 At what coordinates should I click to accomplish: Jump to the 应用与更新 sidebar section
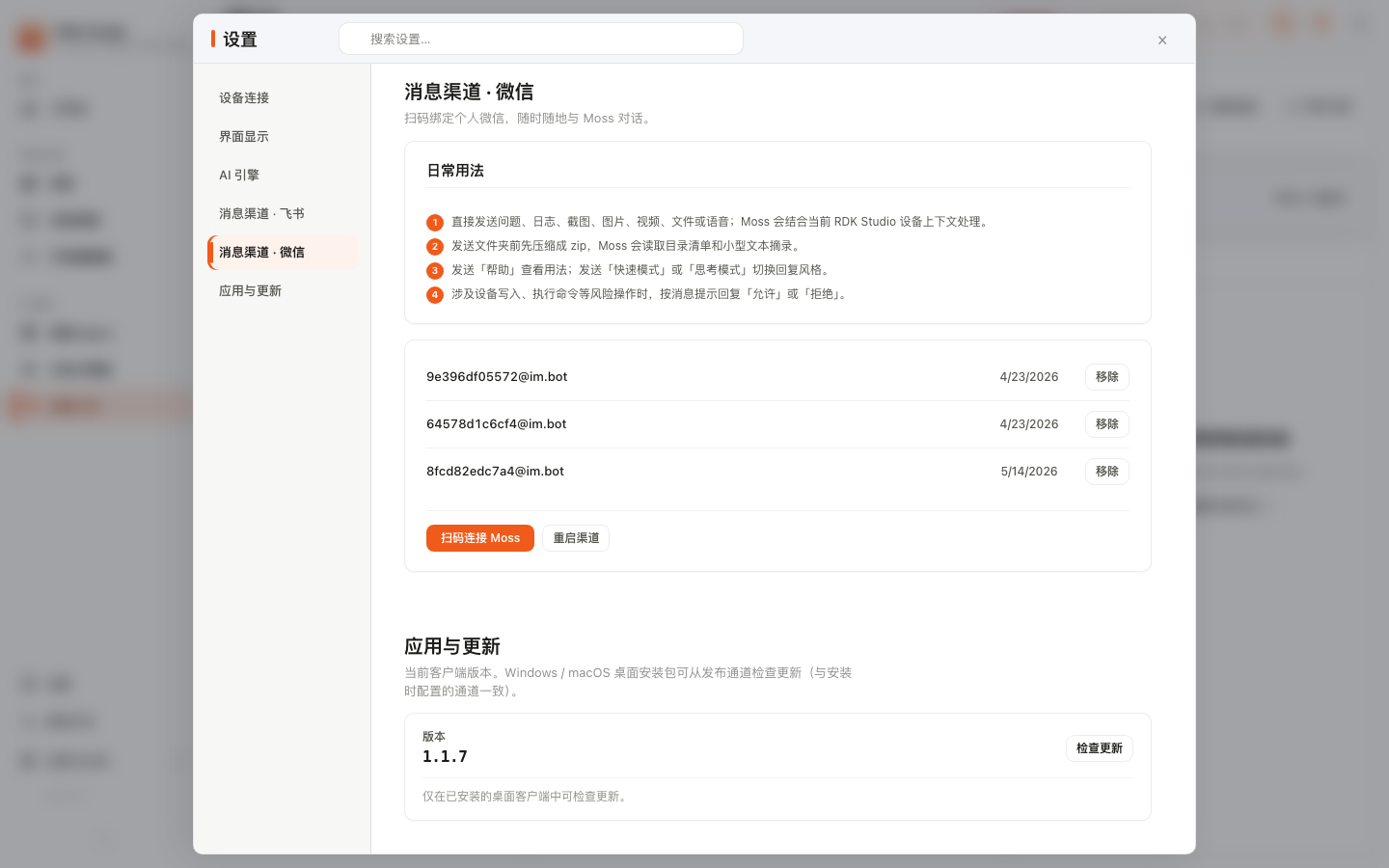click(283, 291)
